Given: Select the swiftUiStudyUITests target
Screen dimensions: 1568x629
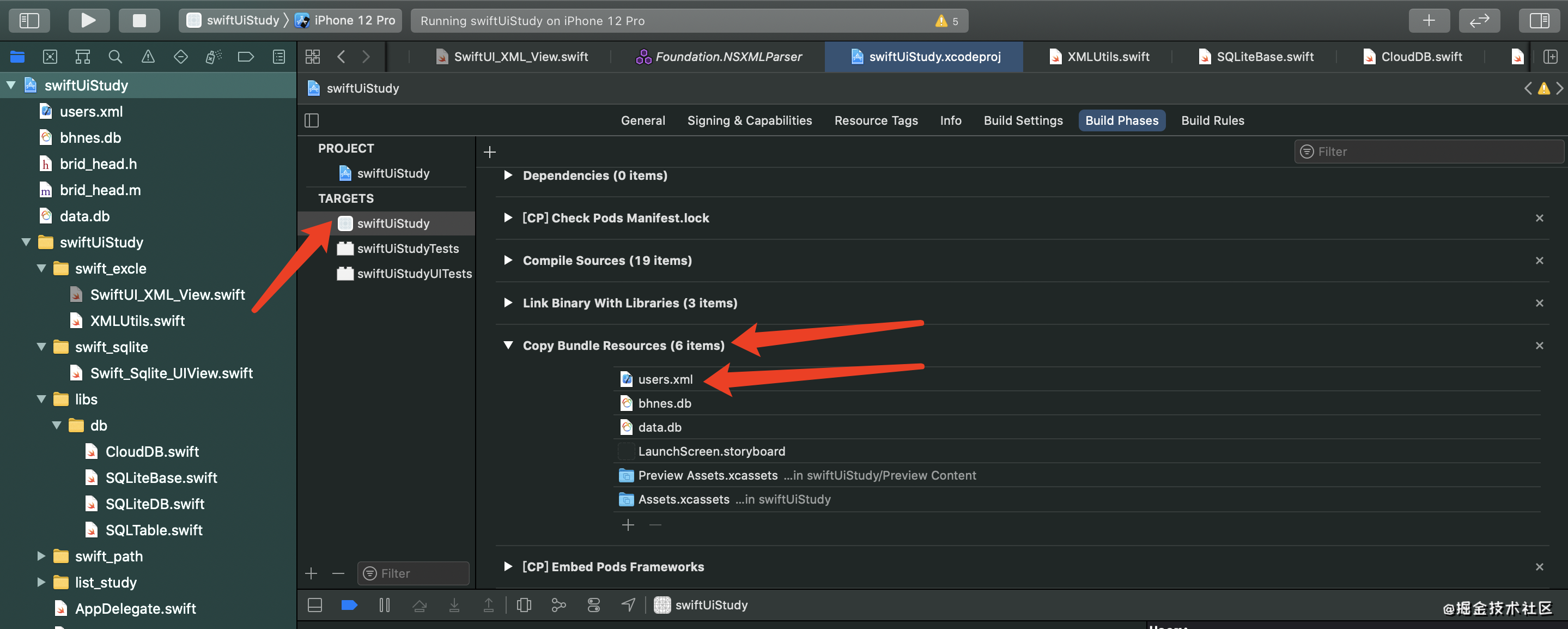Looking at the screenshot, I should [404, 274].
